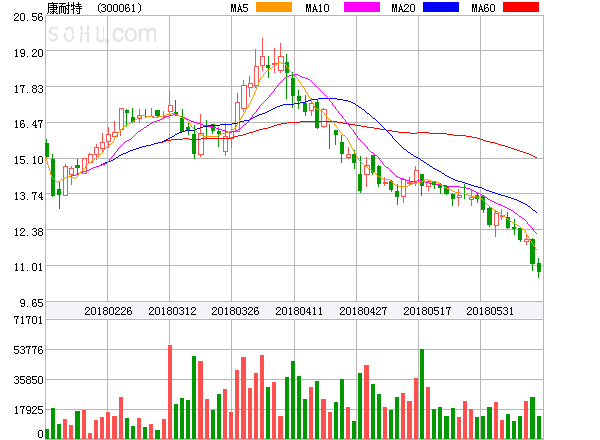This screenshot has height=440, width=600.
Task: Click the 15.10 price axis label
Action: pyautogui.click(x=29, y=160)
